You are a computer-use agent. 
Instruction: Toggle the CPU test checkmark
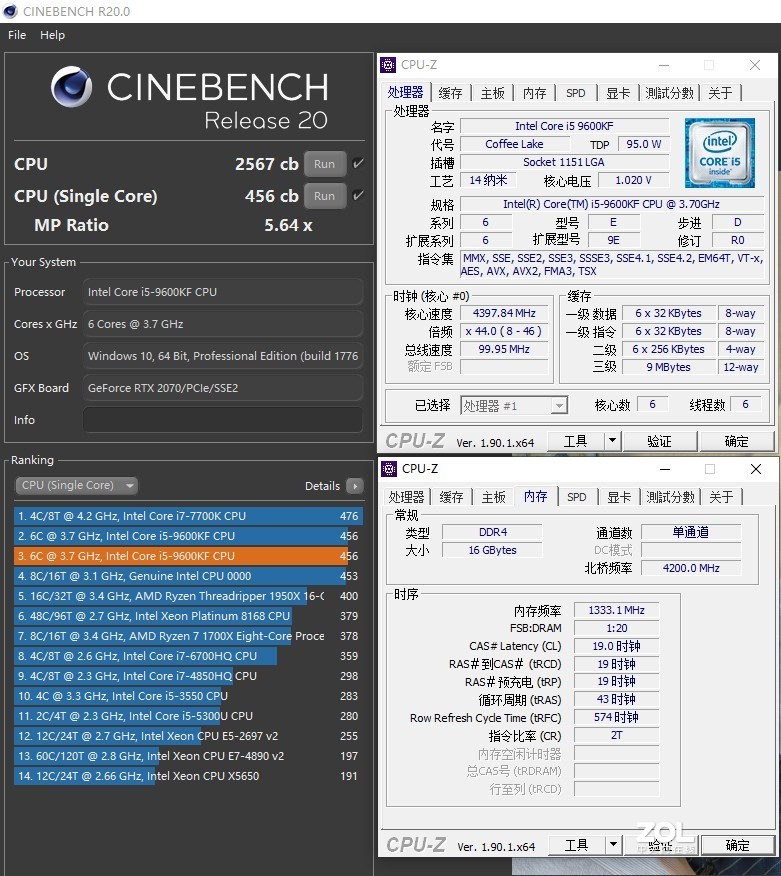(358, 164)
